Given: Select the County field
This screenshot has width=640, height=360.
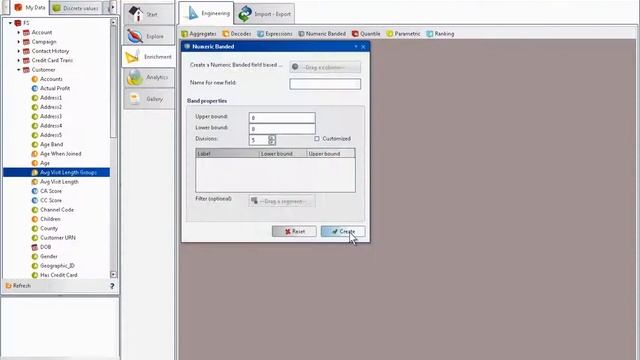Looking at the screenshot, I should pyautogui.click(x=49, y=229).
